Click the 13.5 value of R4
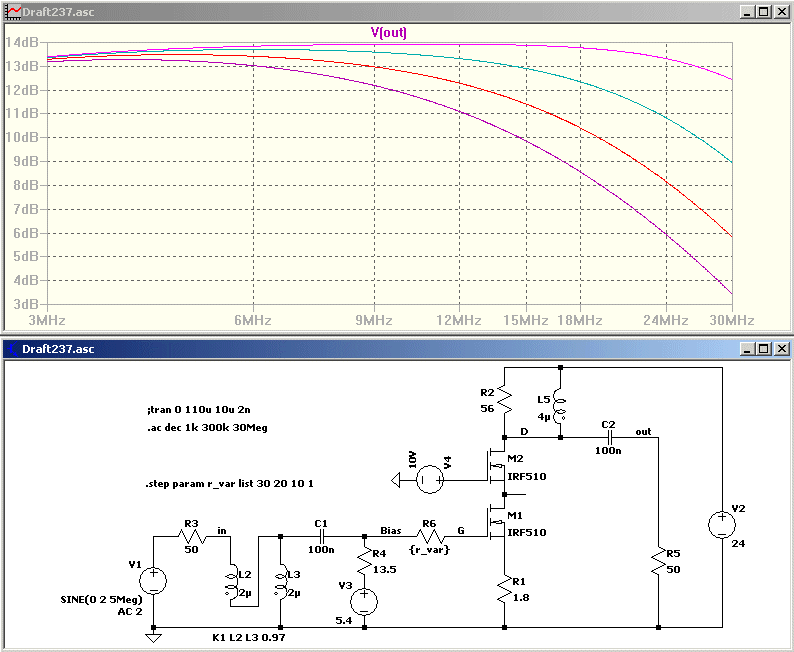Screen dimensions: 794x652 click(x=384, y=570)
